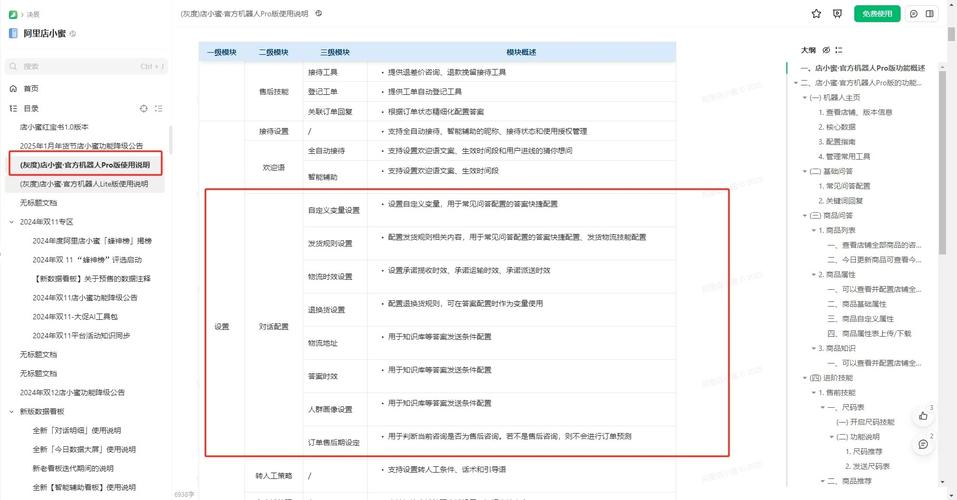The width and height of the screenshot is (957, 500).
Task: Jump to outline item 4. 管理常用工具
Action: pos(844,156)
